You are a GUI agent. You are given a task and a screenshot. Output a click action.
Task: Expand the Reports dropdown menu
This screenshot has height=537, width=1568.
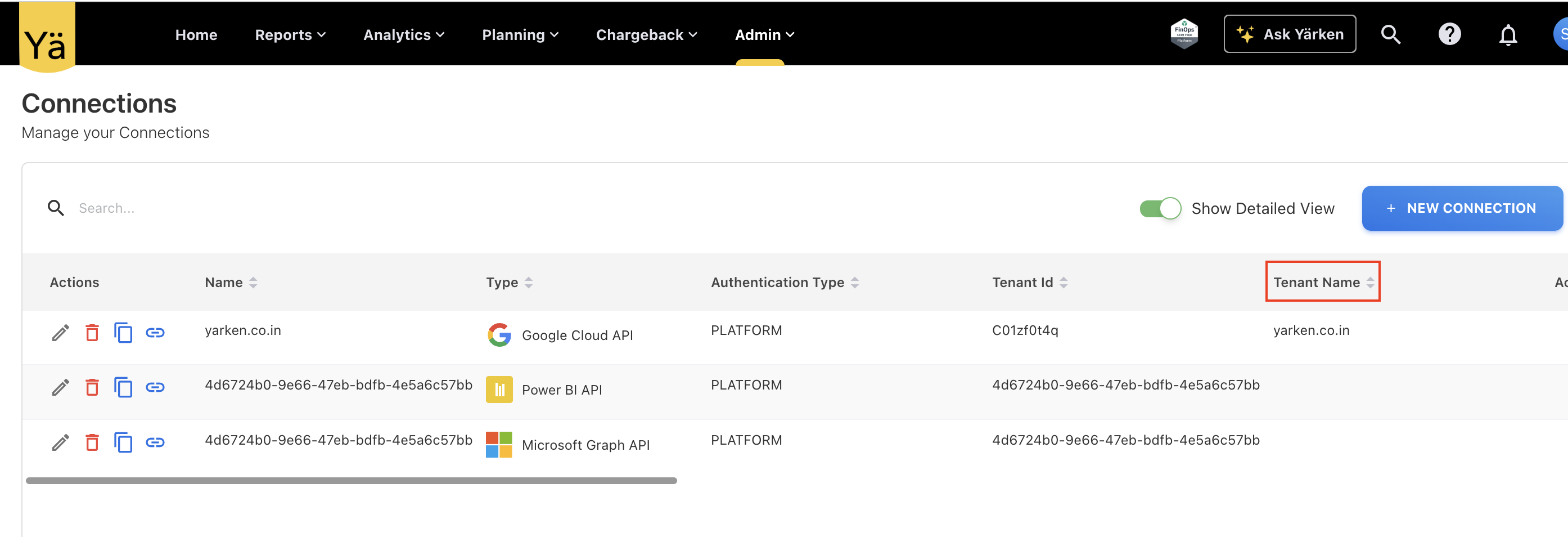(x=290, y=35)
